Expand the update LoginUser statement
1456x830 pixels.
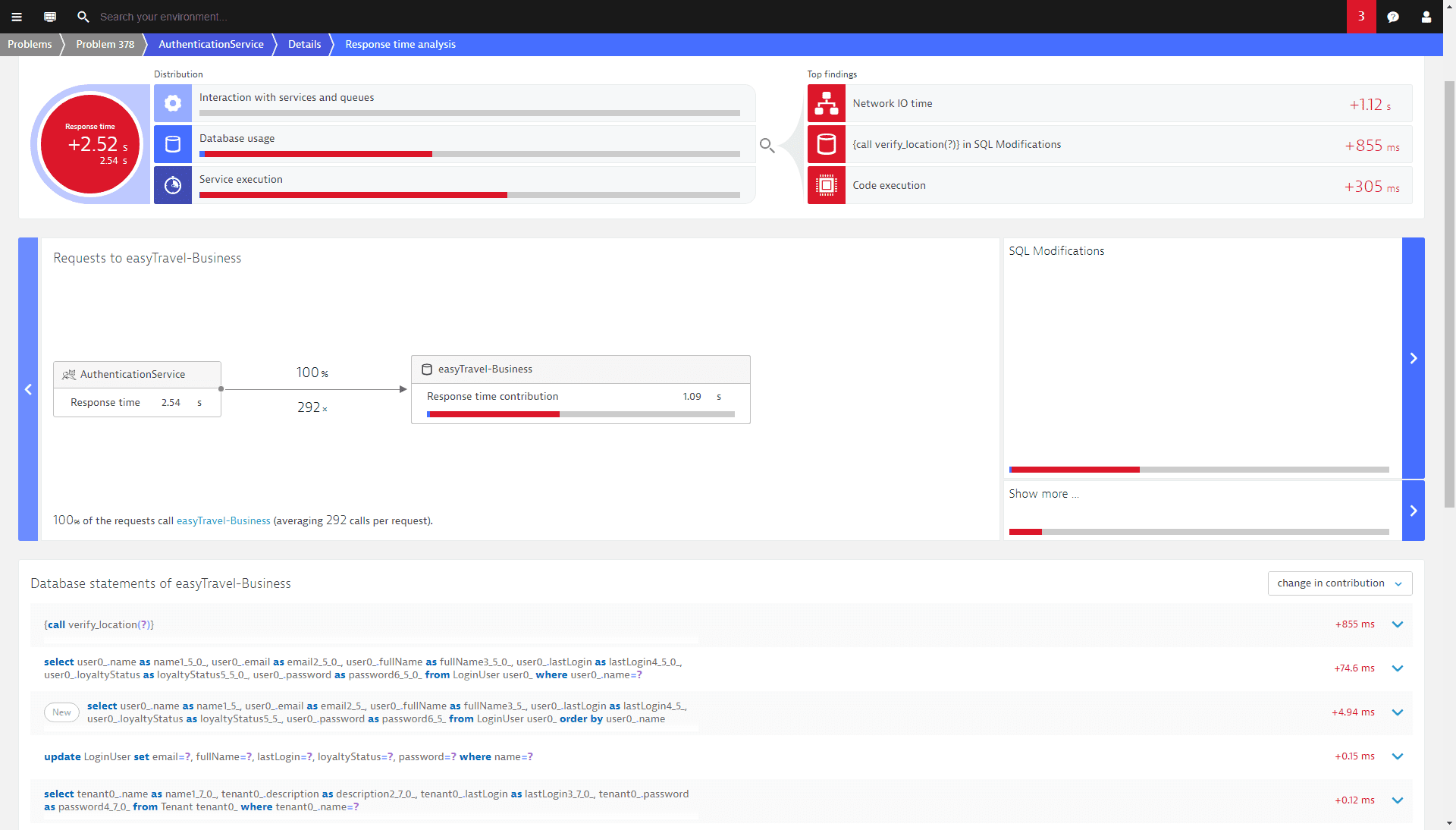(1398, 756)
